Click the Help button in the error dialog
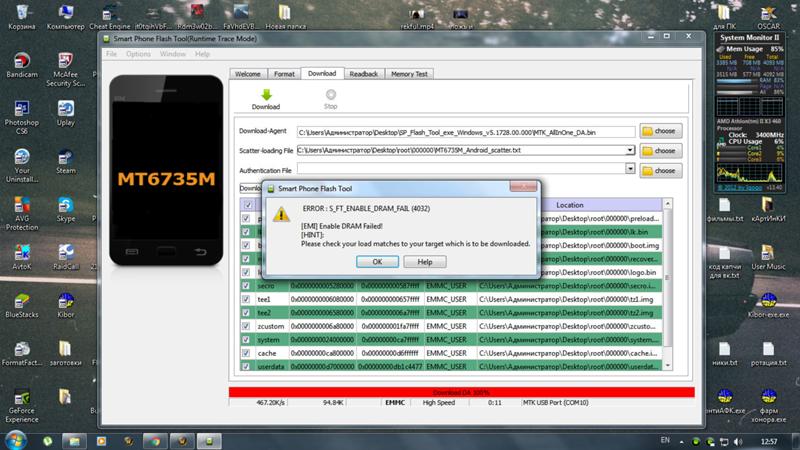Viewport: 800px width, 450px height. (x=424, y=262)
